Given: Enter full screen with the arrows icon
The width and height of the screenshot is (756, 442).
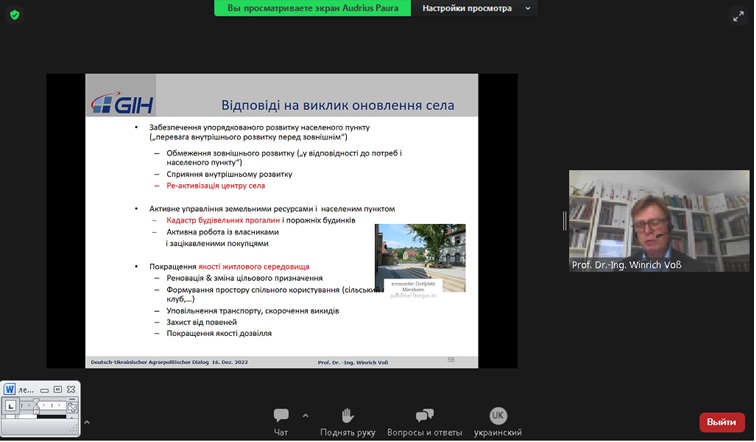Looking at the screenshot, I should (738, 16).
